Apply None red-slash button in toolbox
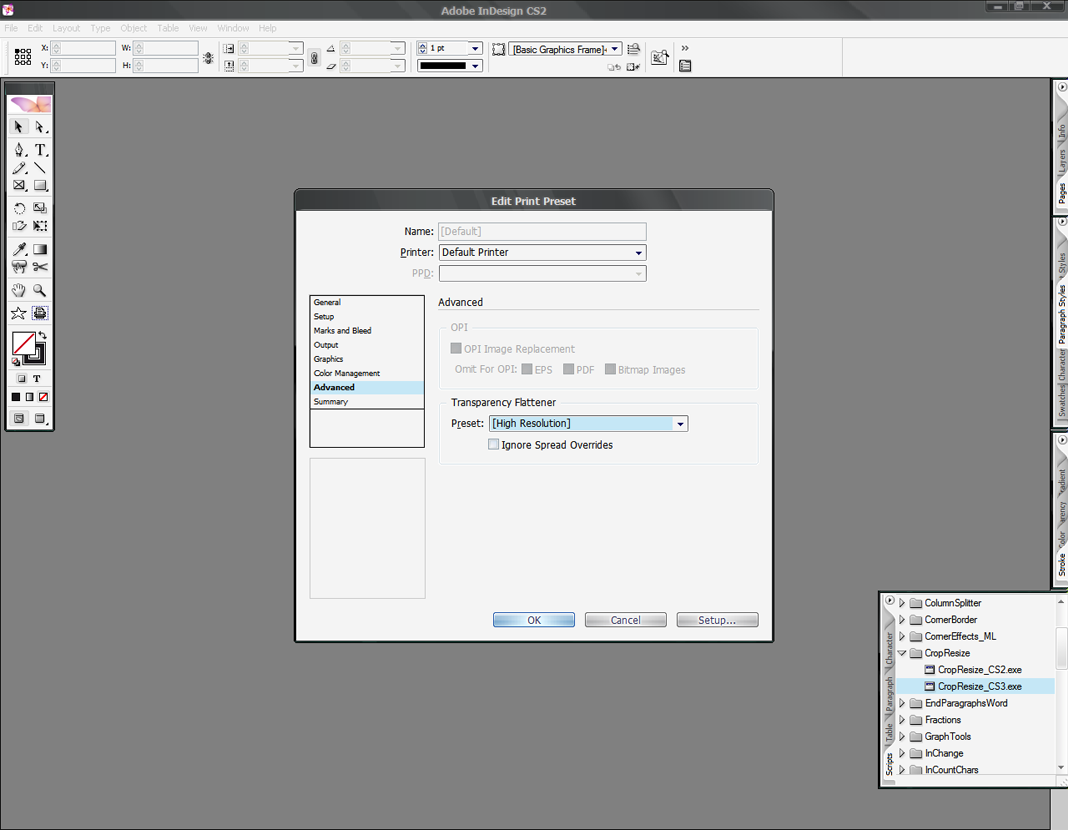This screenshot has width=1068, height=830. 44,397
